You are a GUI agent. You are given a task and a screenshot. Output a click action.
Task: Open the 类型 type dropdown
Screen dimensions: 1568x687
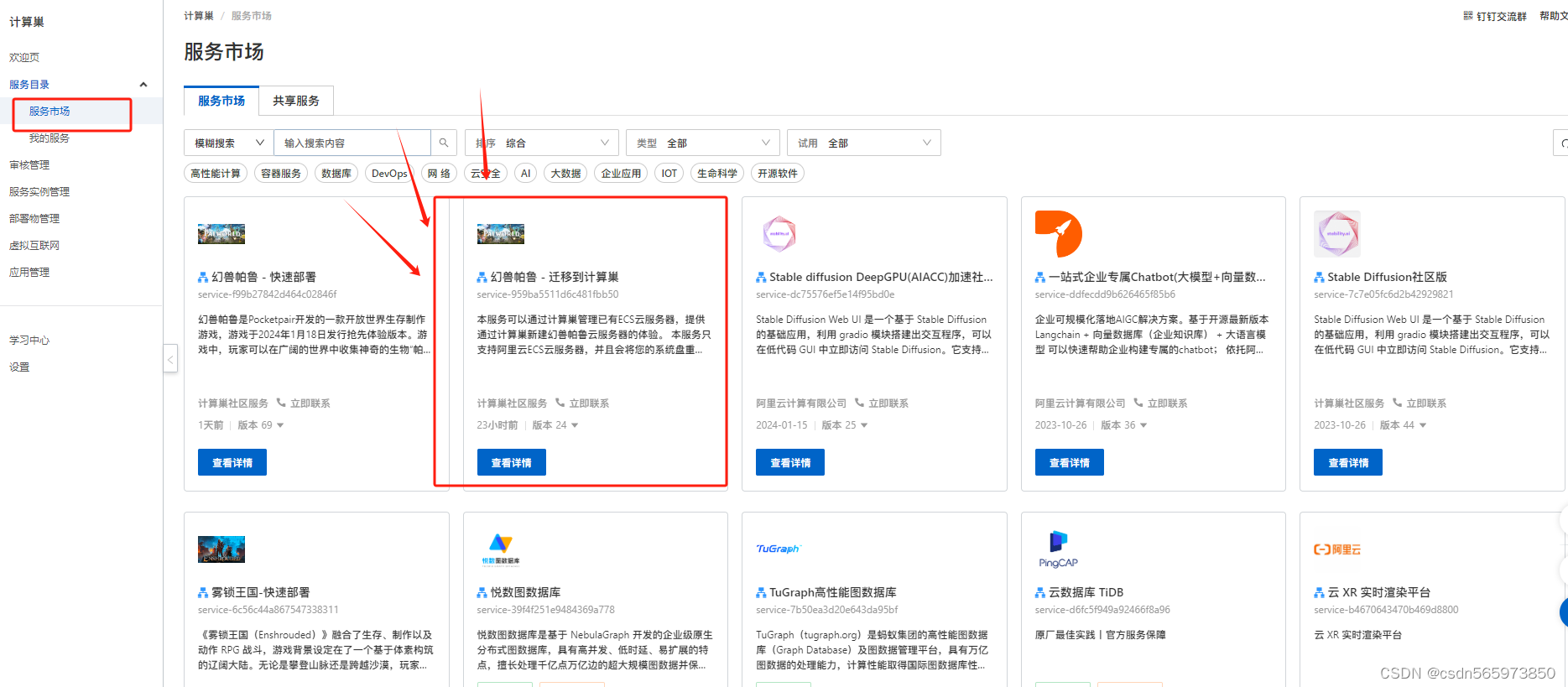tap(703, 143)
